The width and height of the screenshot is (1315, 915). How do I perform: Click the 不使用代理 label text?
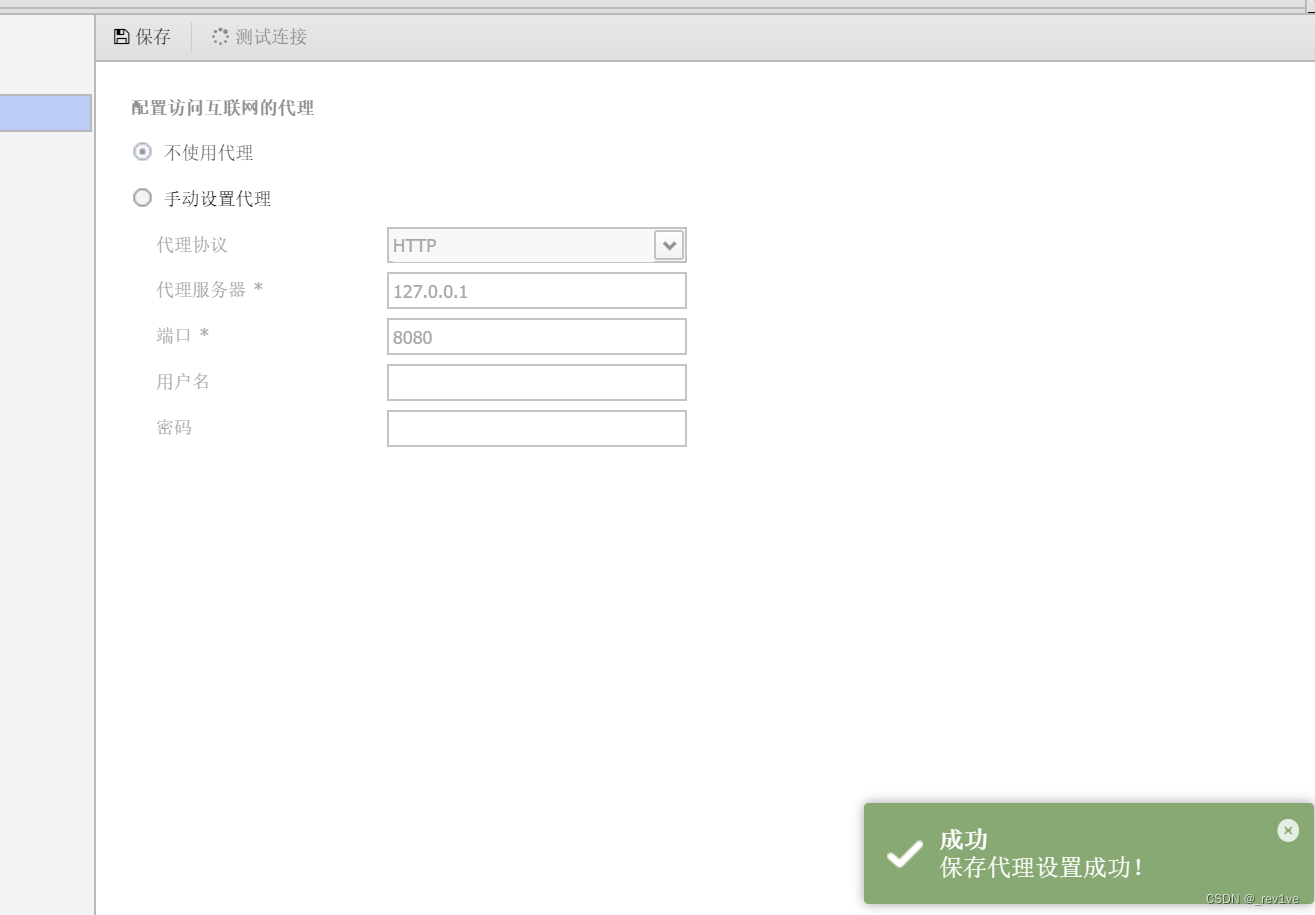click(208, 153)
